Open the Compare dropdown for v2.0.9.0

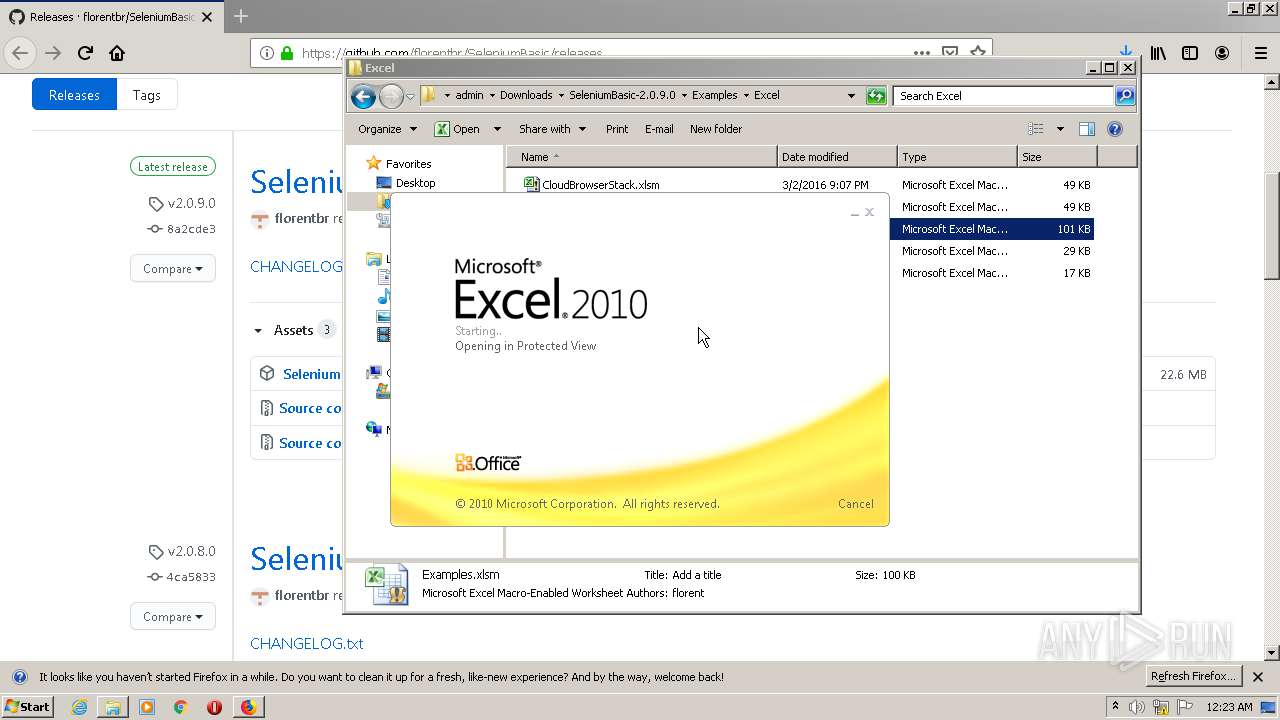pyautogui.click(x=173, y=269)
